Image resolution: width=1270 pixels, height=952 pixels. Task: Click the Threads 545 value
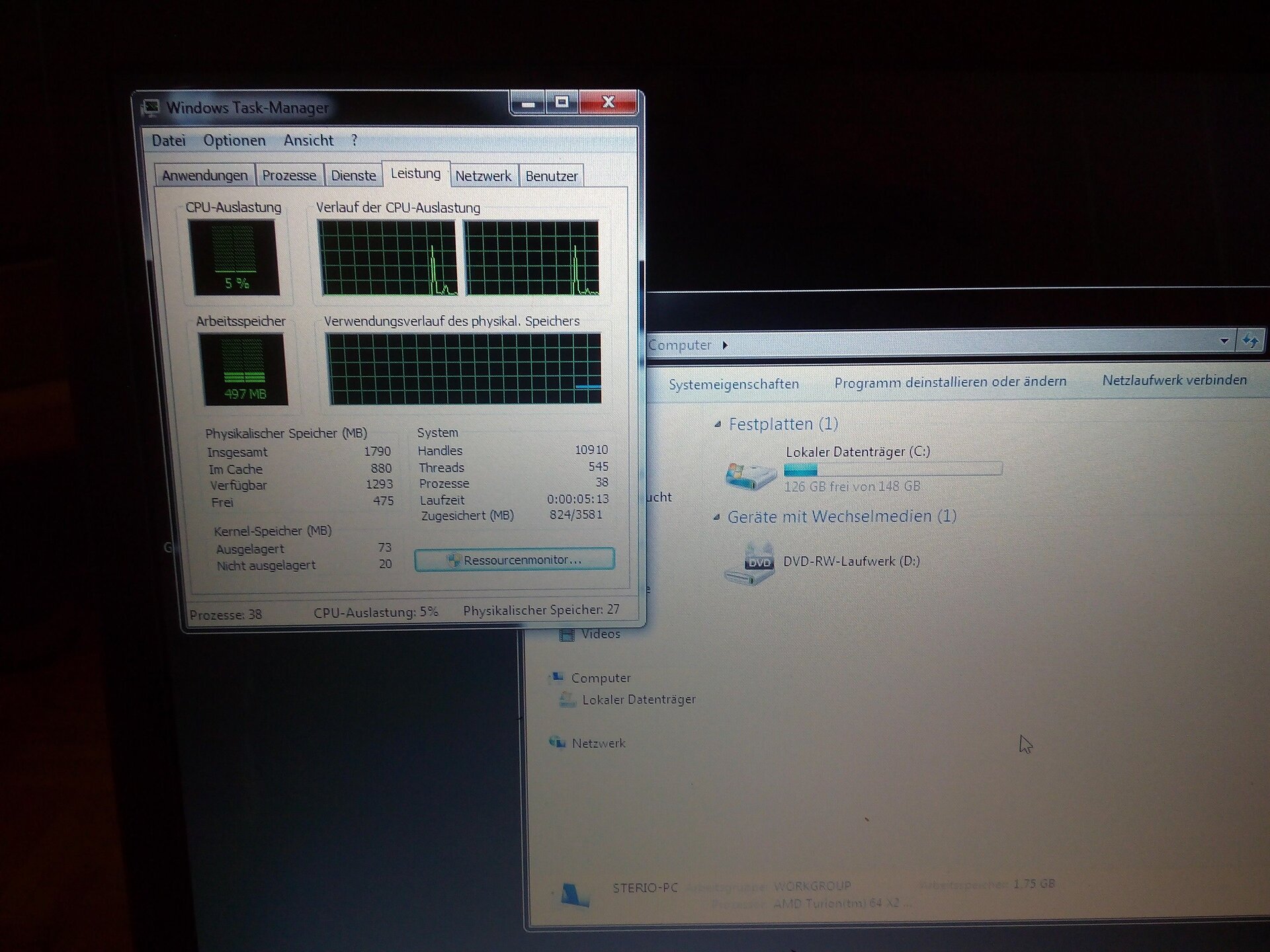598,466
